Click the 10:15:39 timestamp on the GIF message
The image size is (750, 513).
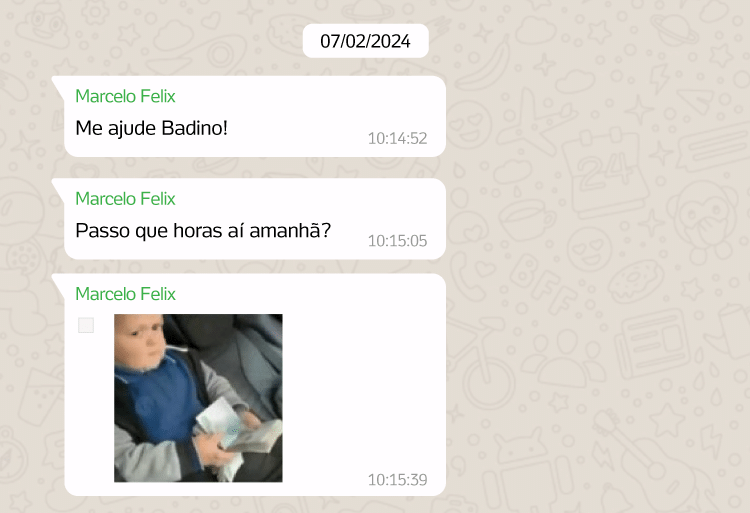[397, 480]
